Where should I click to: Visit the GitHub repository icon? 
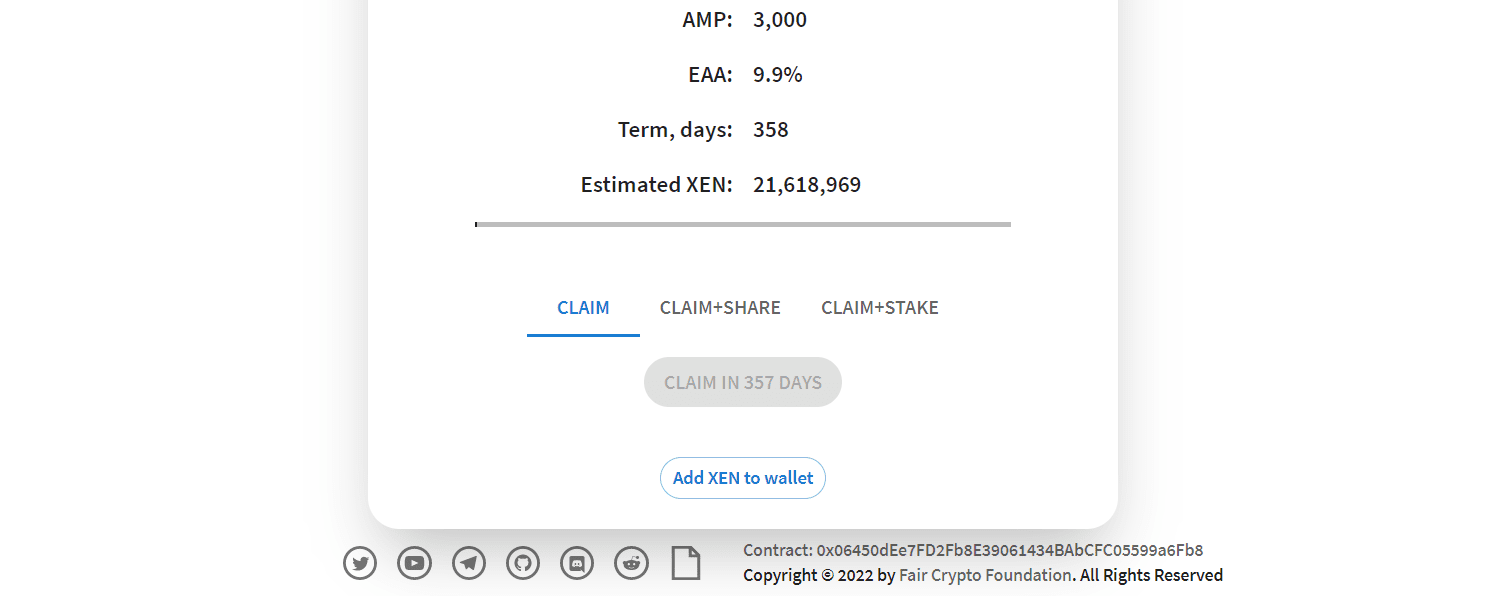coord(522,563)
